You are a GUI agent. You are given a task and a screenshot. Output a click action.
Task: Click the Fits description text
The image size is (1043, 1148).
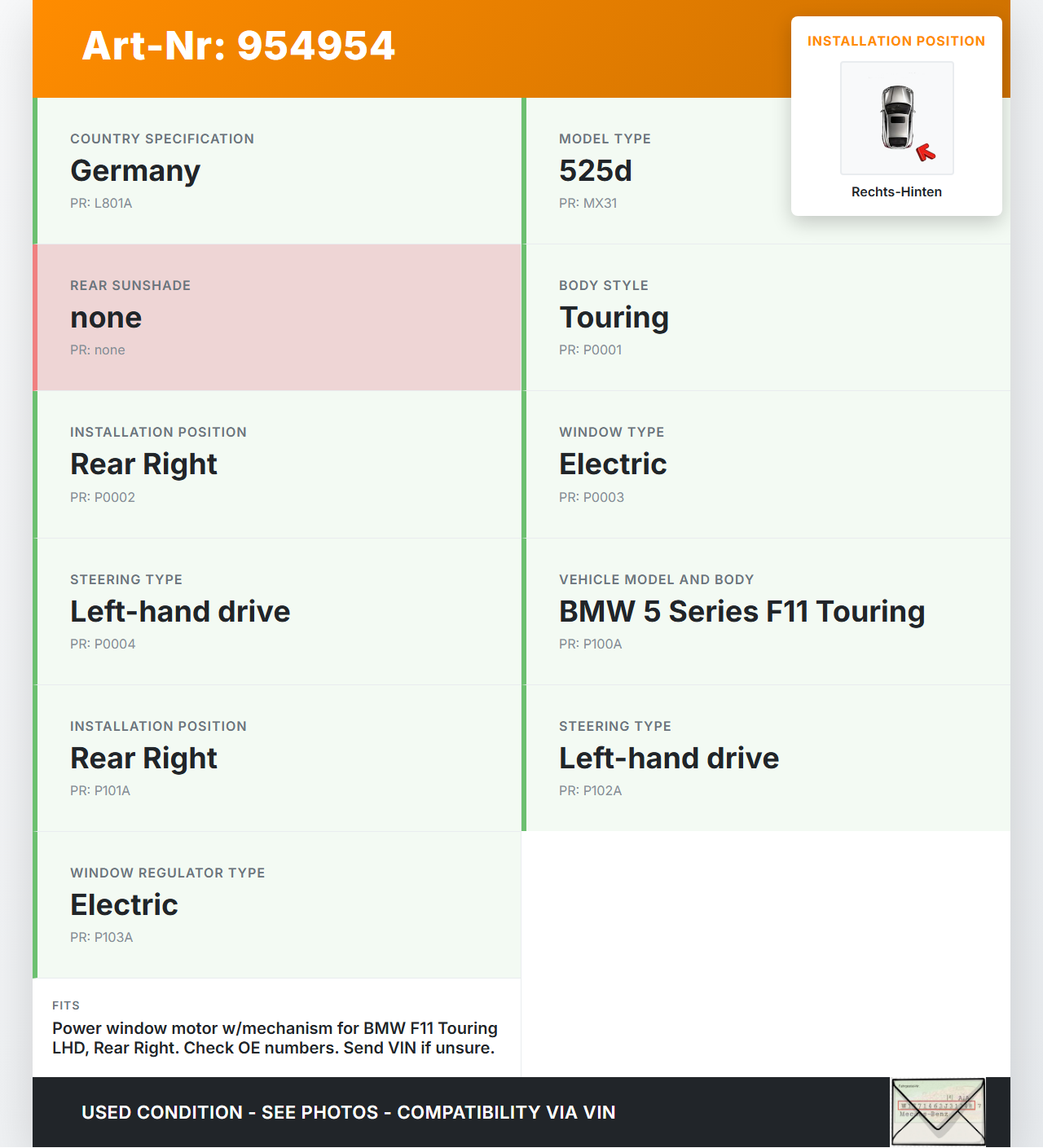[x=275, y=1038]
